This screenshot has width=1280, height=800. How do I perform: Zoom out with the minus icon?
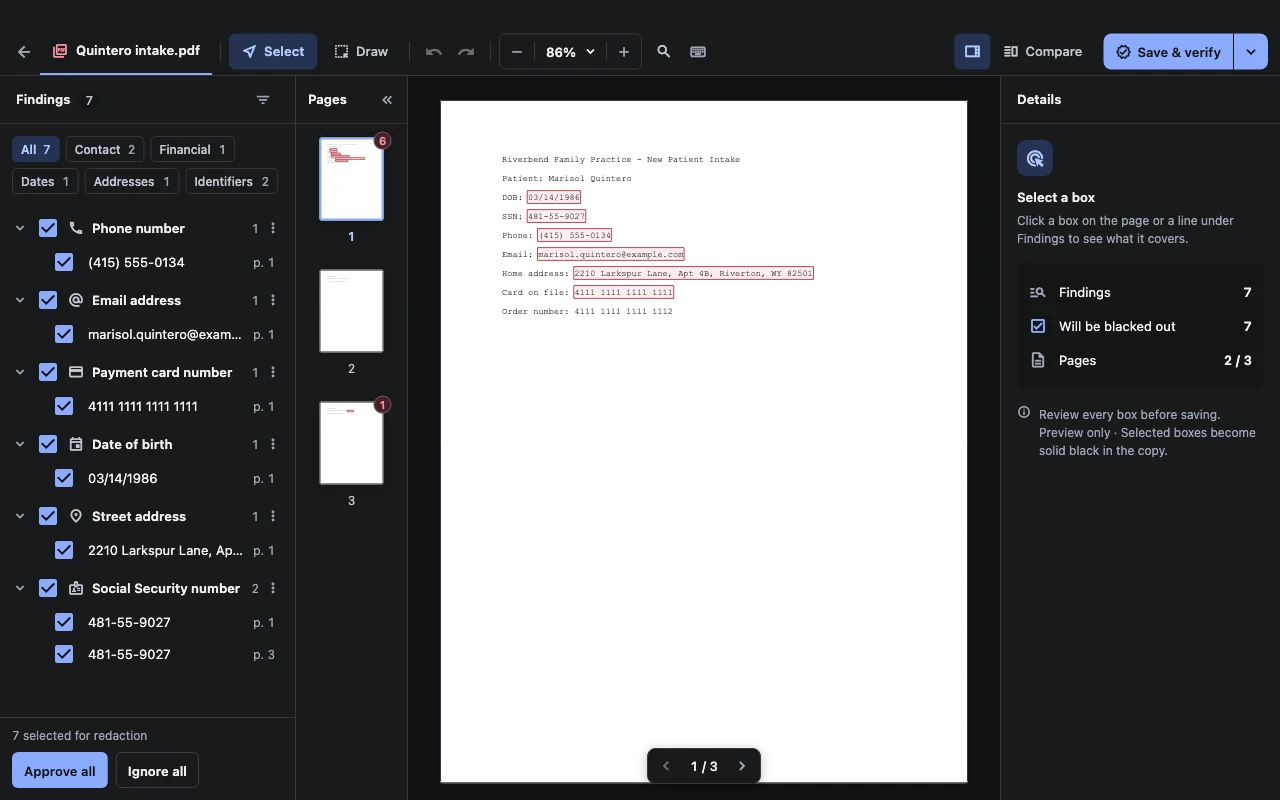(x=517, y=52)
